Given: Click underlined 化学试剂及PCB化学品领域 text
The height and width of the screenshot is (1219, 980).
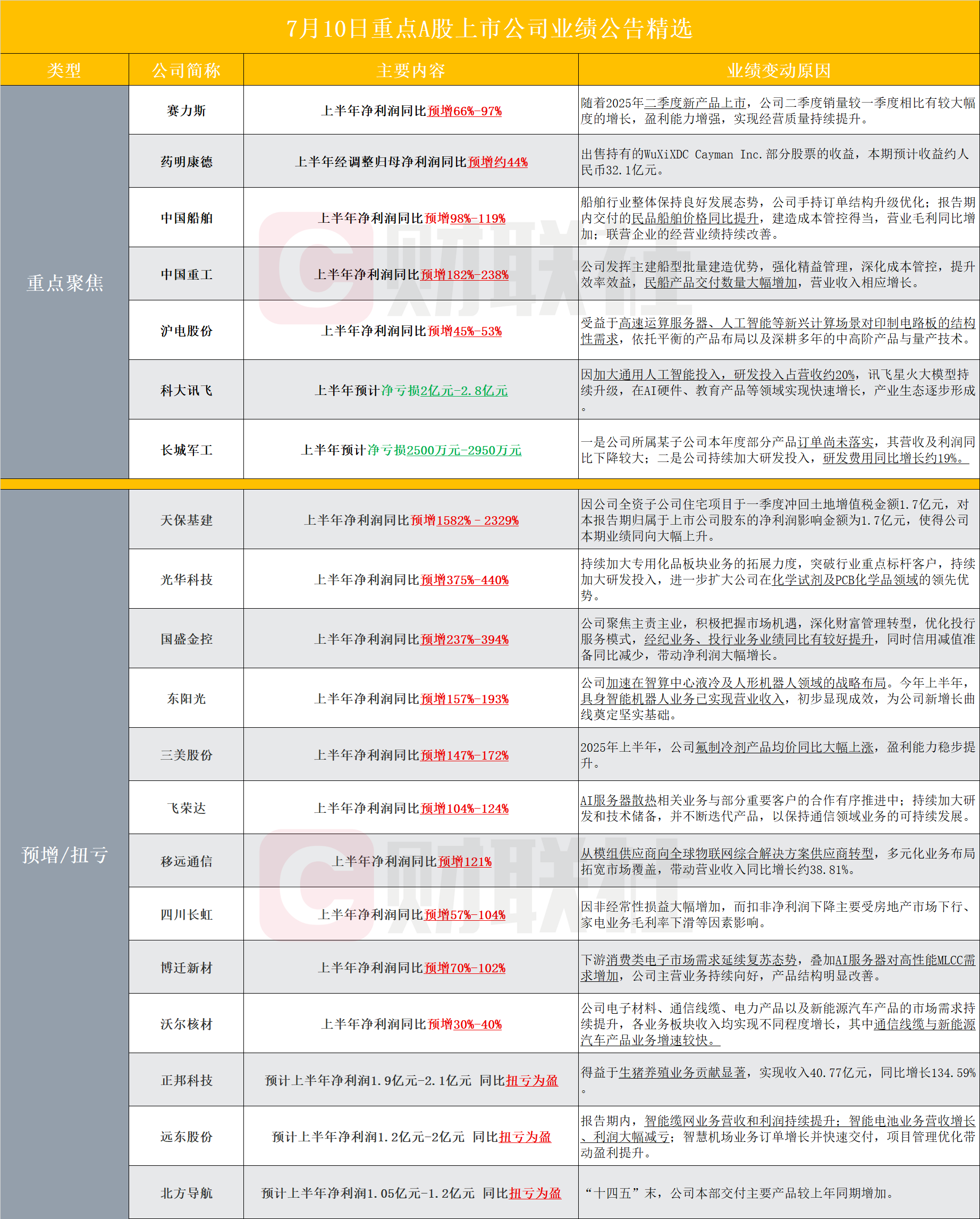Looking at the screenshot, I should 845,579.
